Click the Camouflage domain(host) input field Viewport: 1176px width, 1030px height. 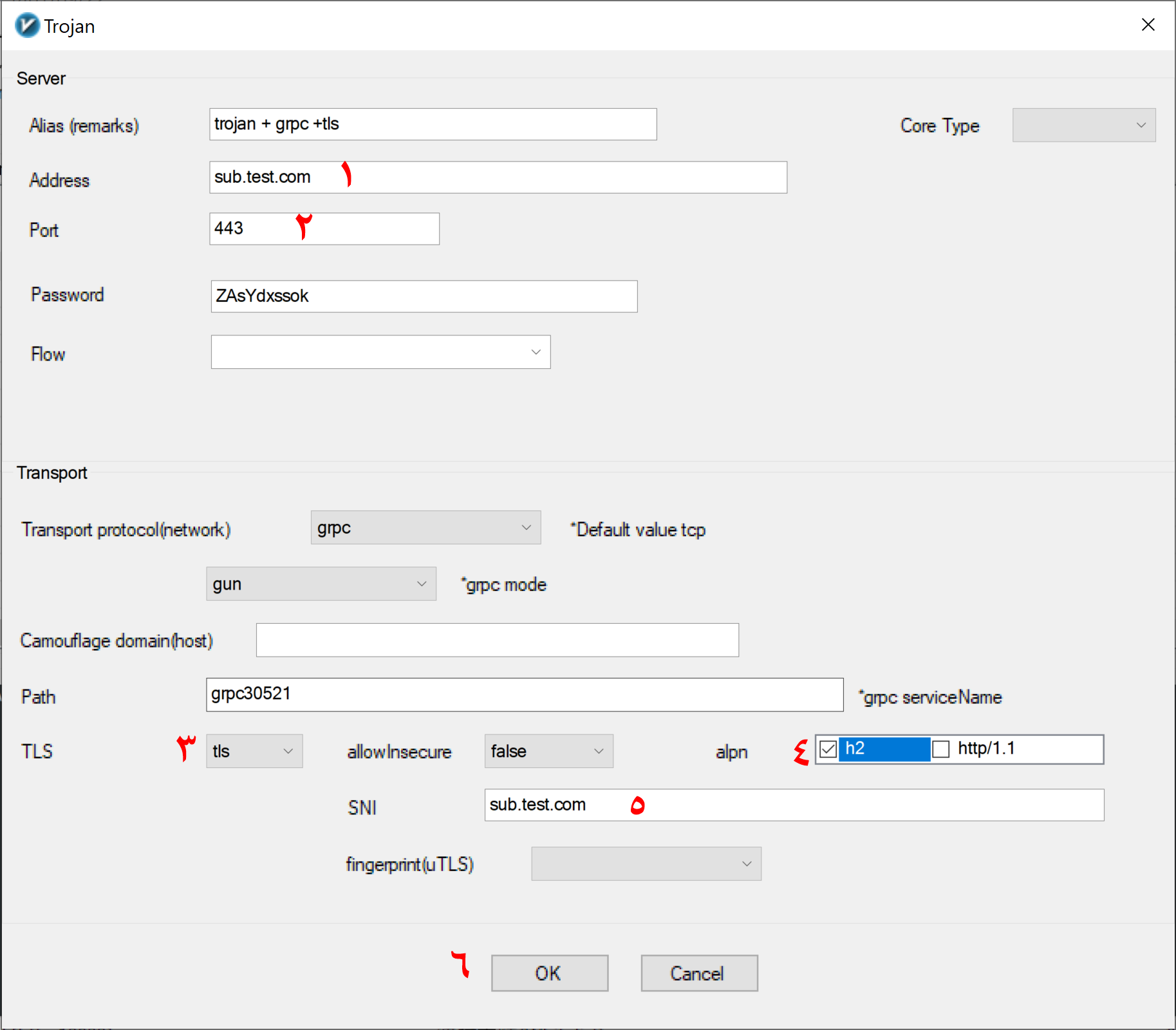click(x=497, y=640)
